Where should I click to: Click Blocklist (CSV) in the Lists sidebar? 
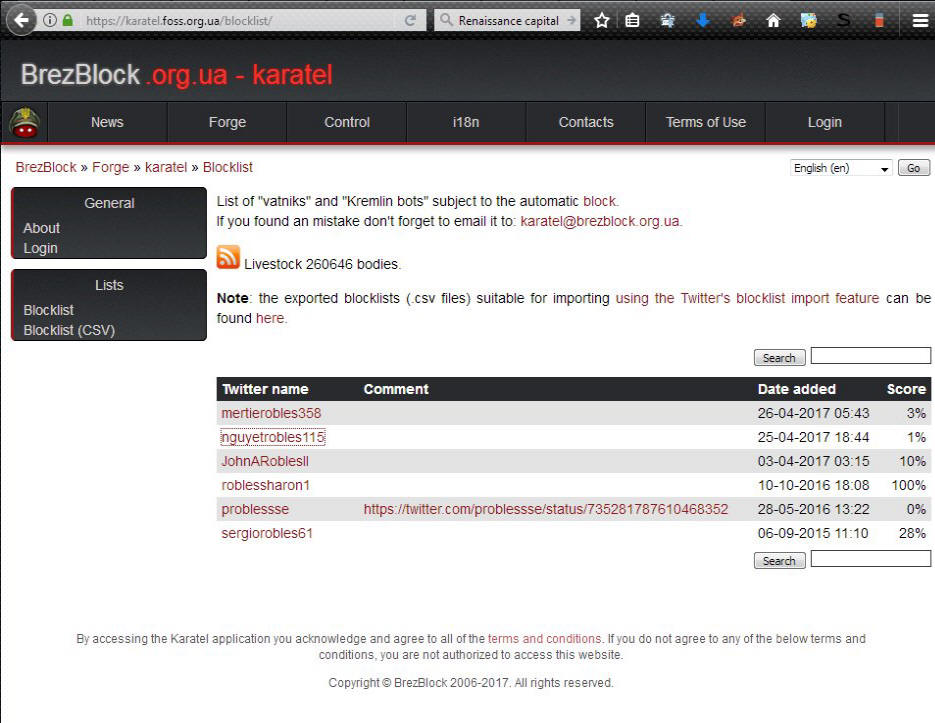tap(69, 330)
